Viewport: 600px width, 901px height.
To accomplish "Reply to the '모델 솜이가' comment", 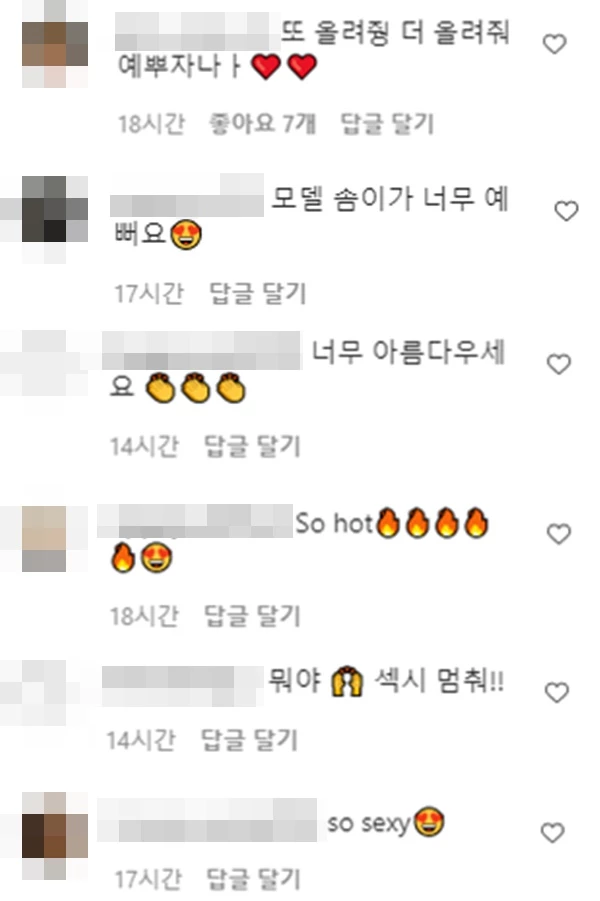I will 257,294.
